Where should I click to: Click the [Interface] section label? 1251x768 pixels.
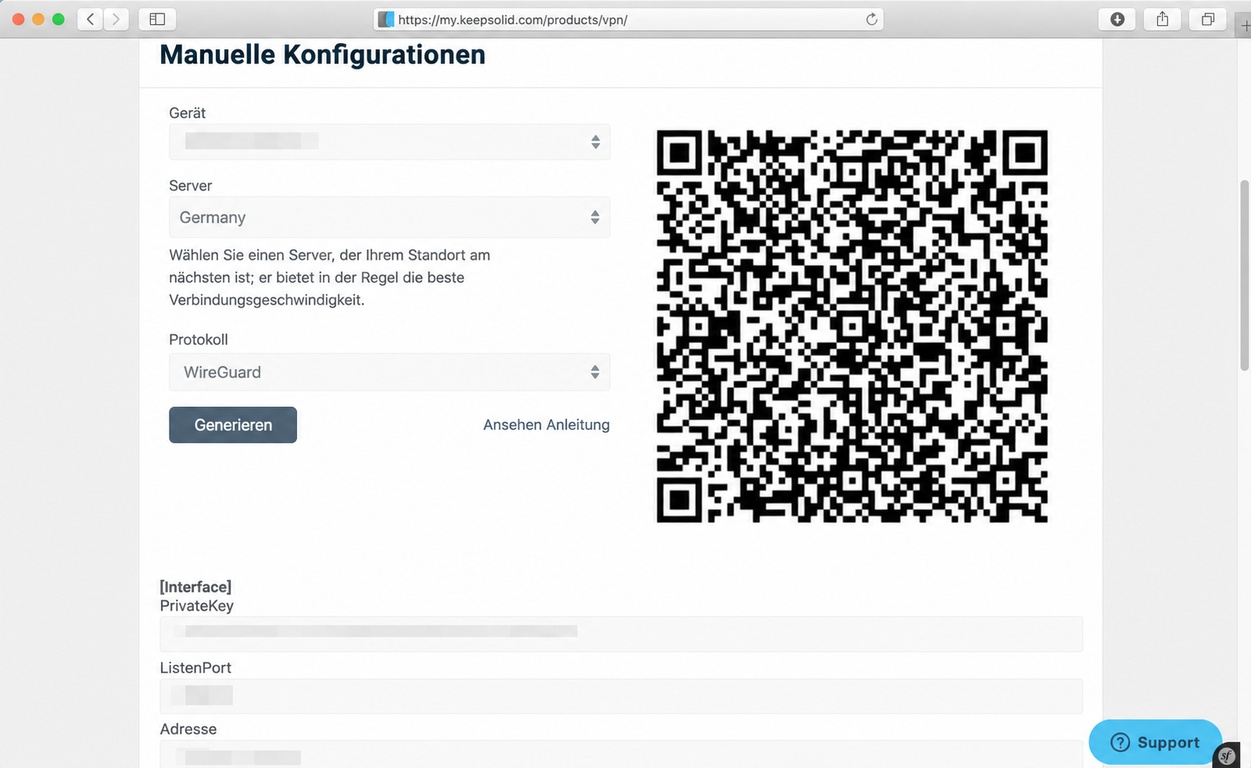tap(196, 587)
